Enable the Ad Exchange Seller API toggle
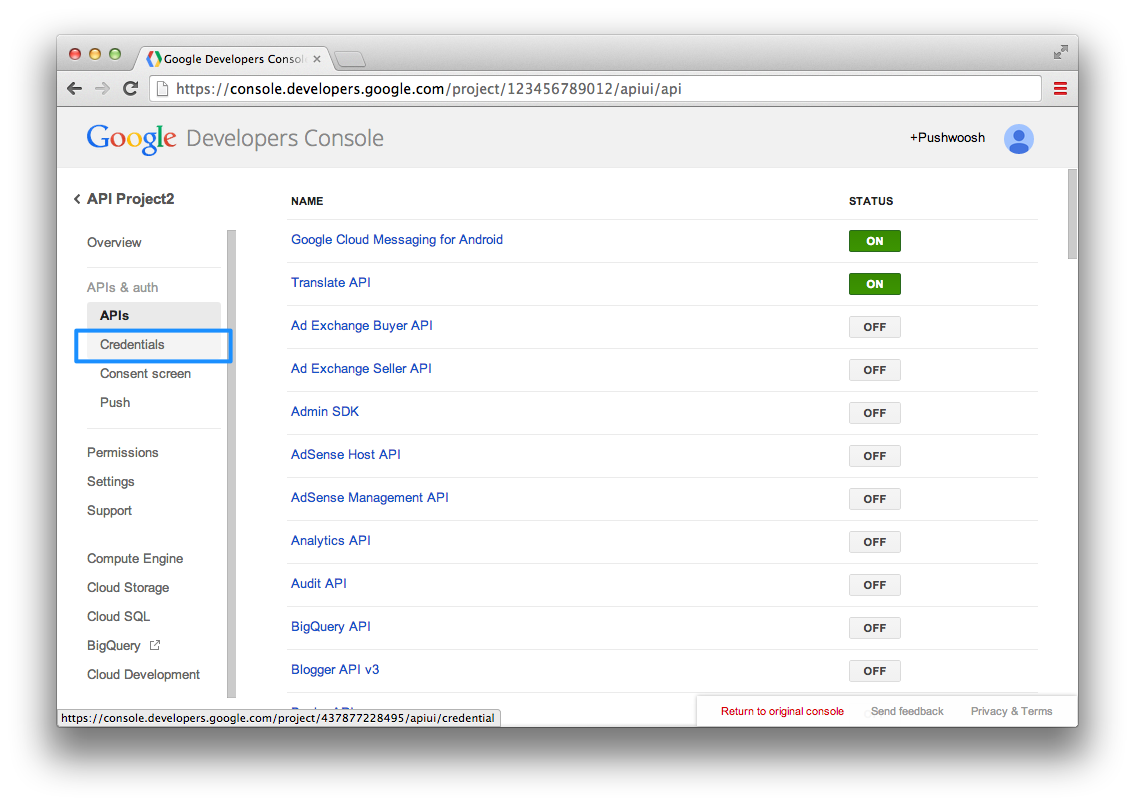The width and height of the screenshot is (1135, 806). [874, 370]
